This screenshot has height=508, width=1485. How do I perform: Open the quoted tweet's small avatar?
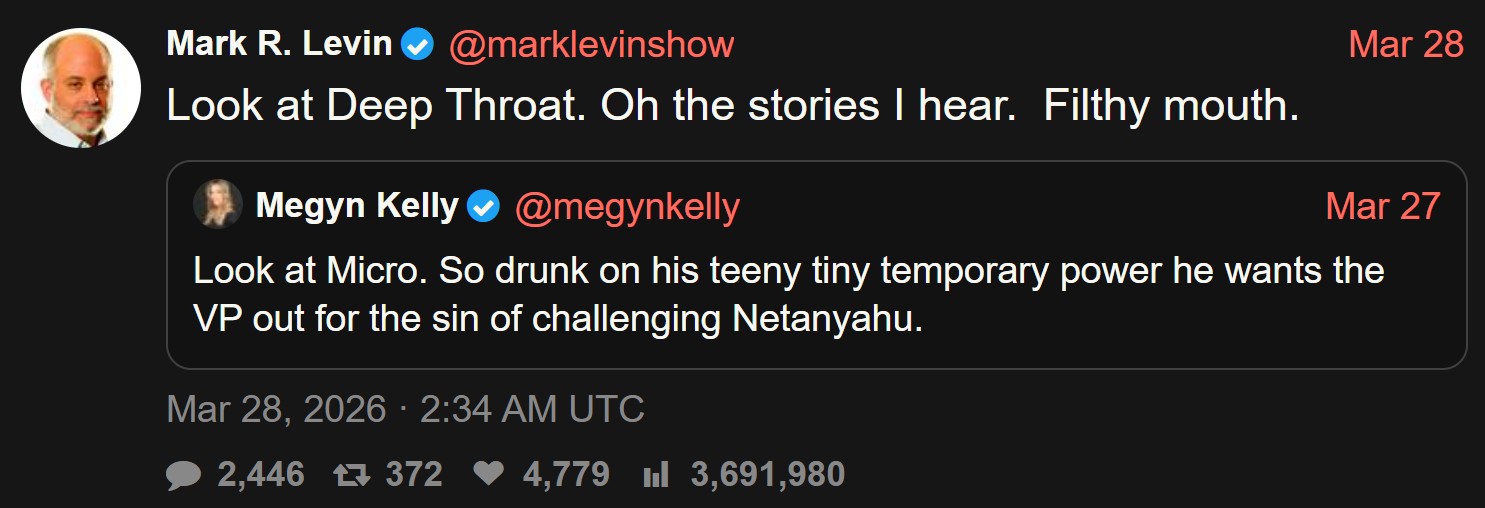[x=217, y=205]
